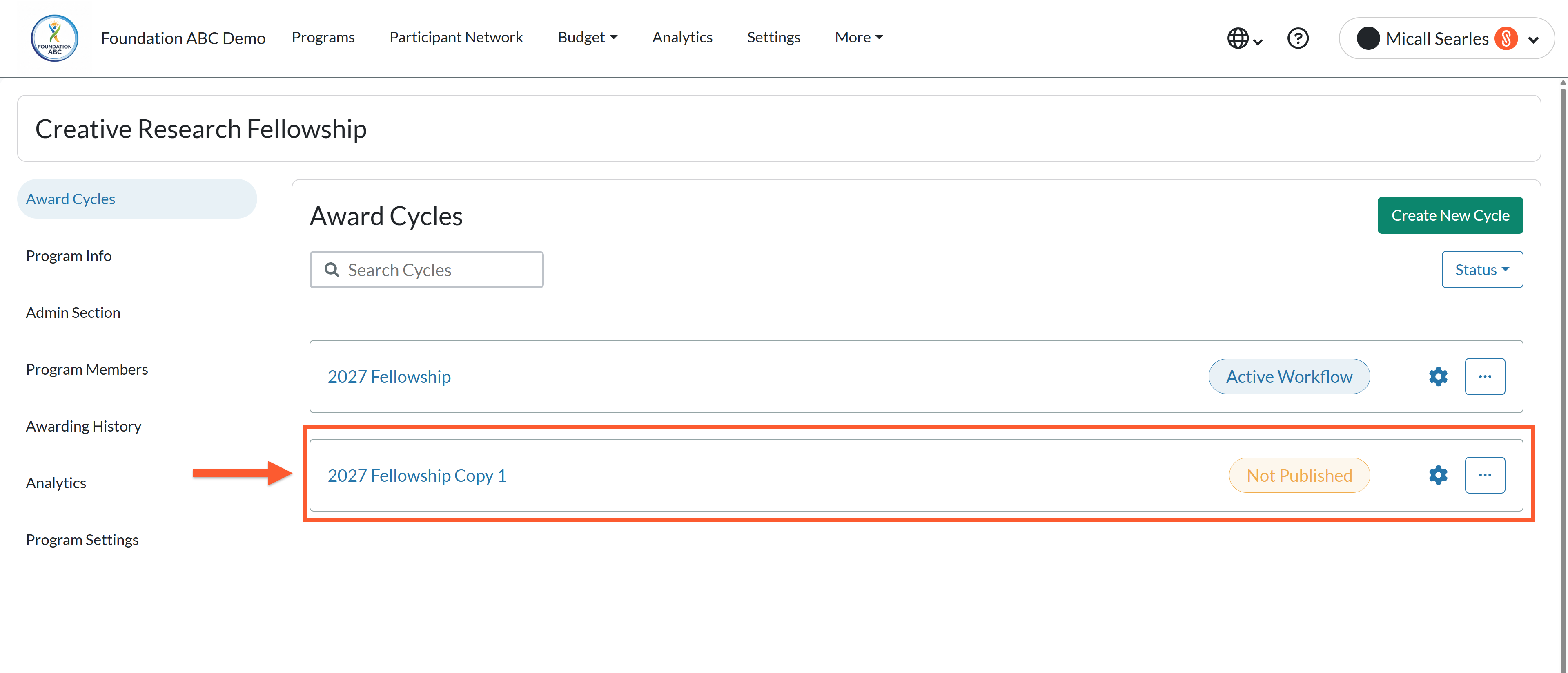The height and width of the screenshot is (673, 1568).
Task: Open Awarding History in sidebar
Action: click(x=83, y=426)
